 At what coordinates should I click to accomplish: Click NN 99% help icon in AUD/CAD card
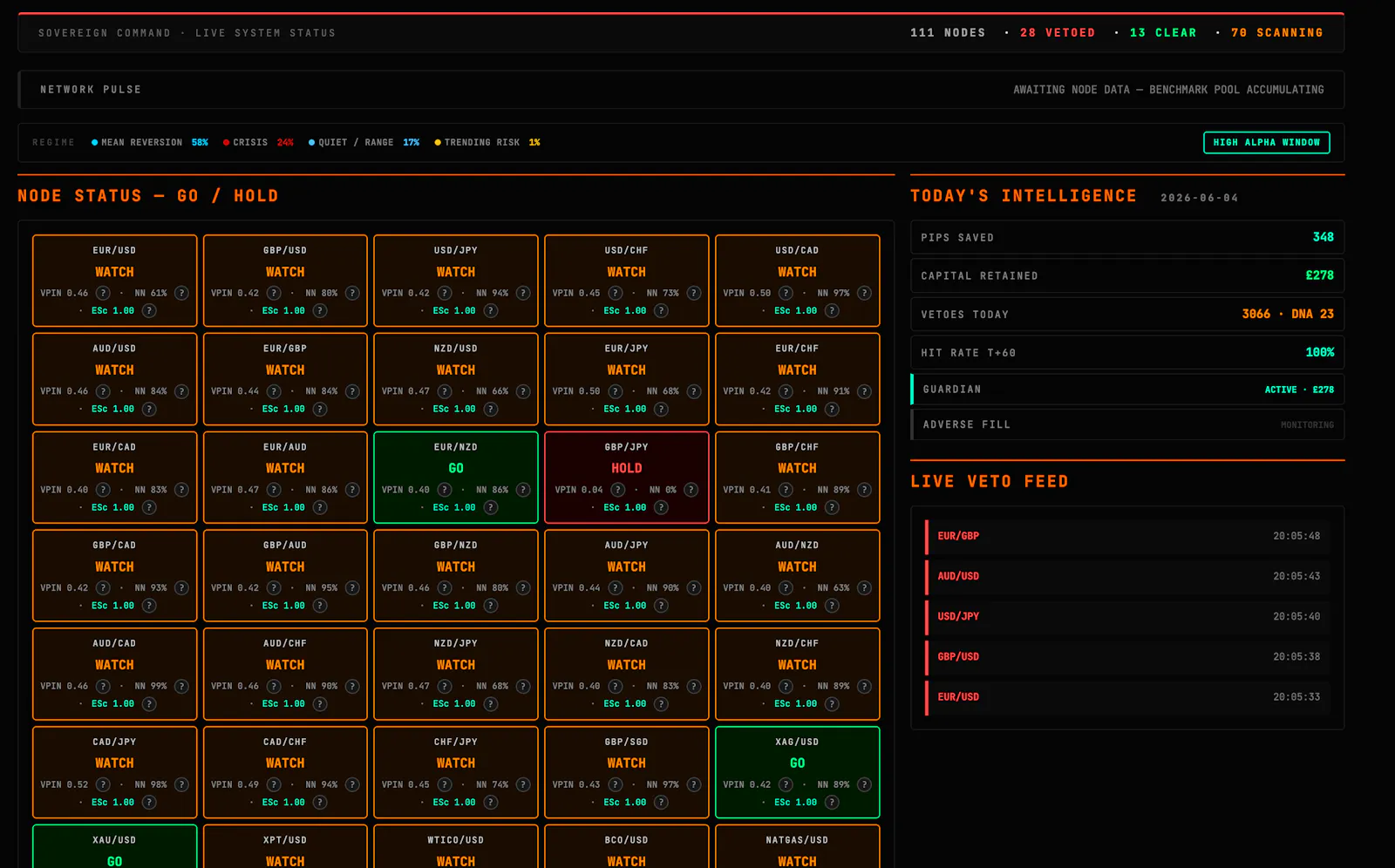point(181,686)
